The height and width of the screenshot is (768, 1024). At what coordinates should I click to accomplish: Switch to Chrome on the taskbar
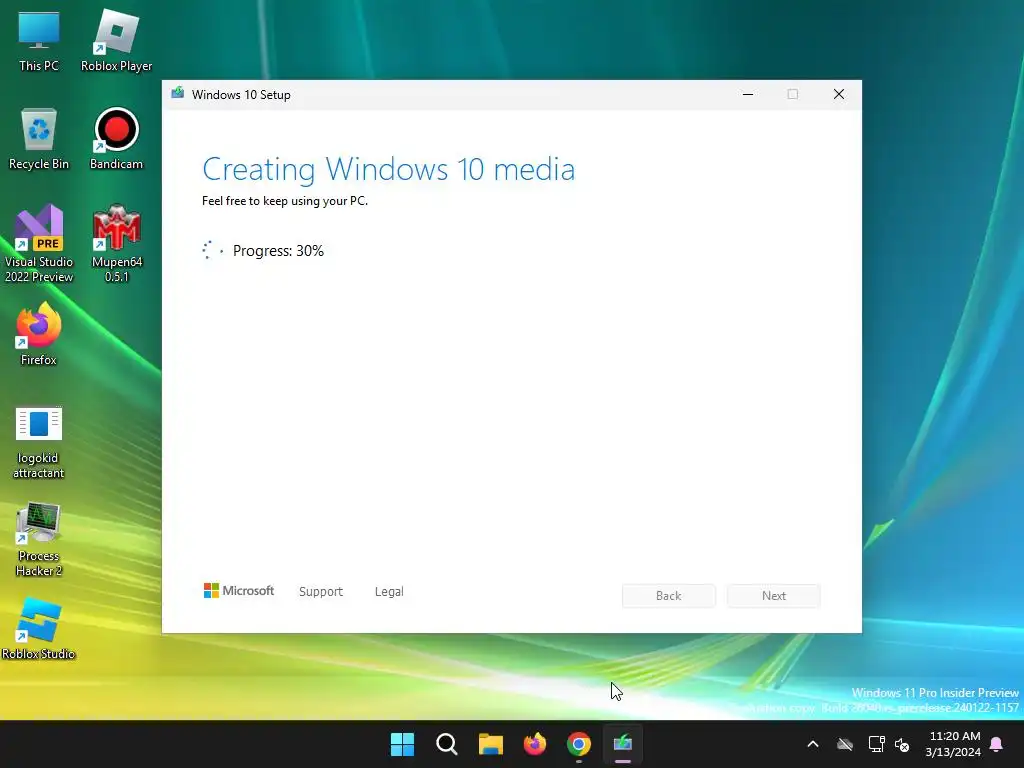(x=579, y=744)
